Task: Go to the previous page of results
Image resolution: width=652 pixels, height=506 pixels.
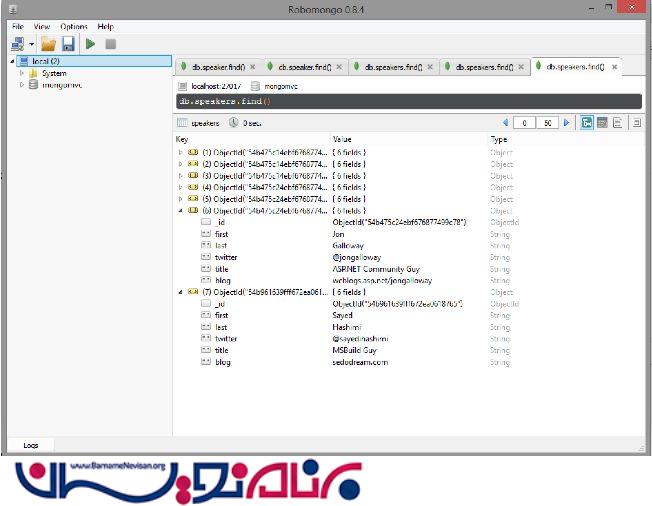Action: [505, 123]
